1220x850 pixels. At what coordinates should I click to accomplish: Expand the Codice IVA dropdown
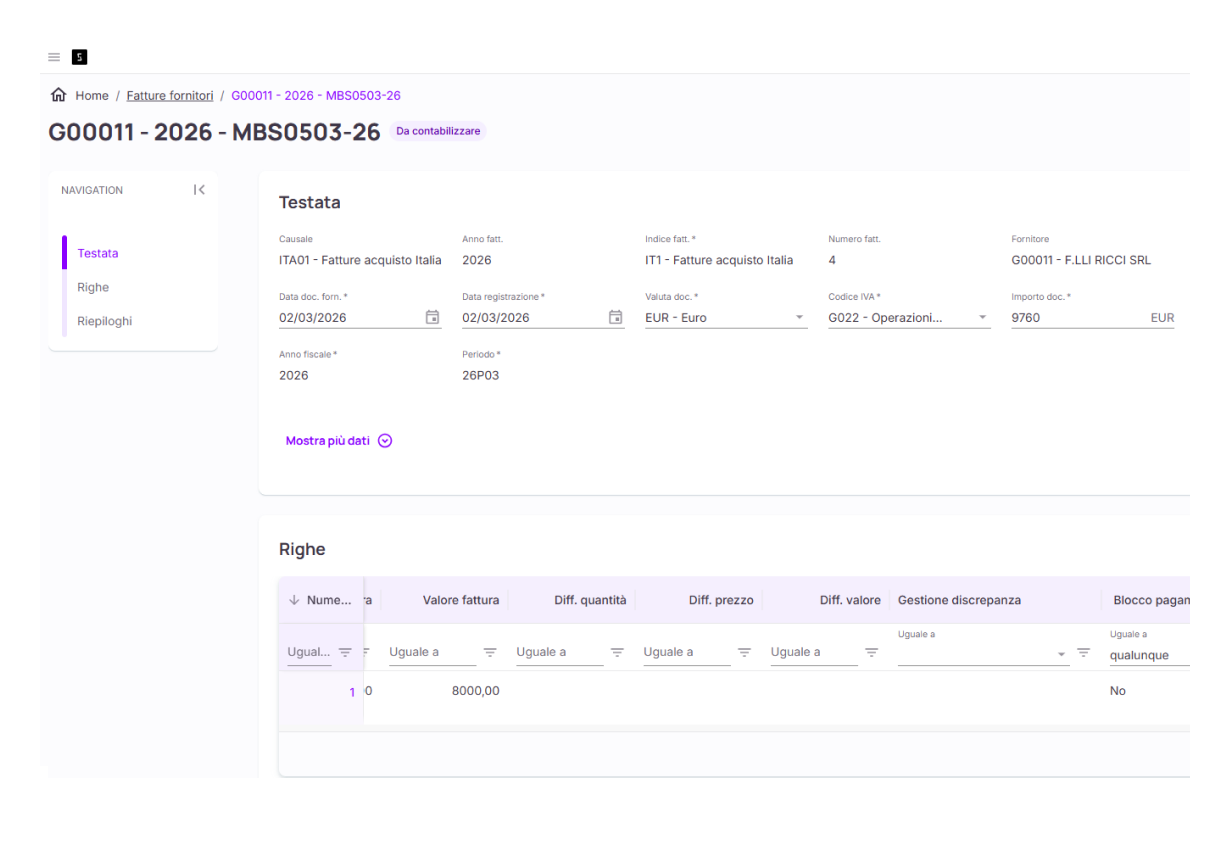[x=982, y=318]
